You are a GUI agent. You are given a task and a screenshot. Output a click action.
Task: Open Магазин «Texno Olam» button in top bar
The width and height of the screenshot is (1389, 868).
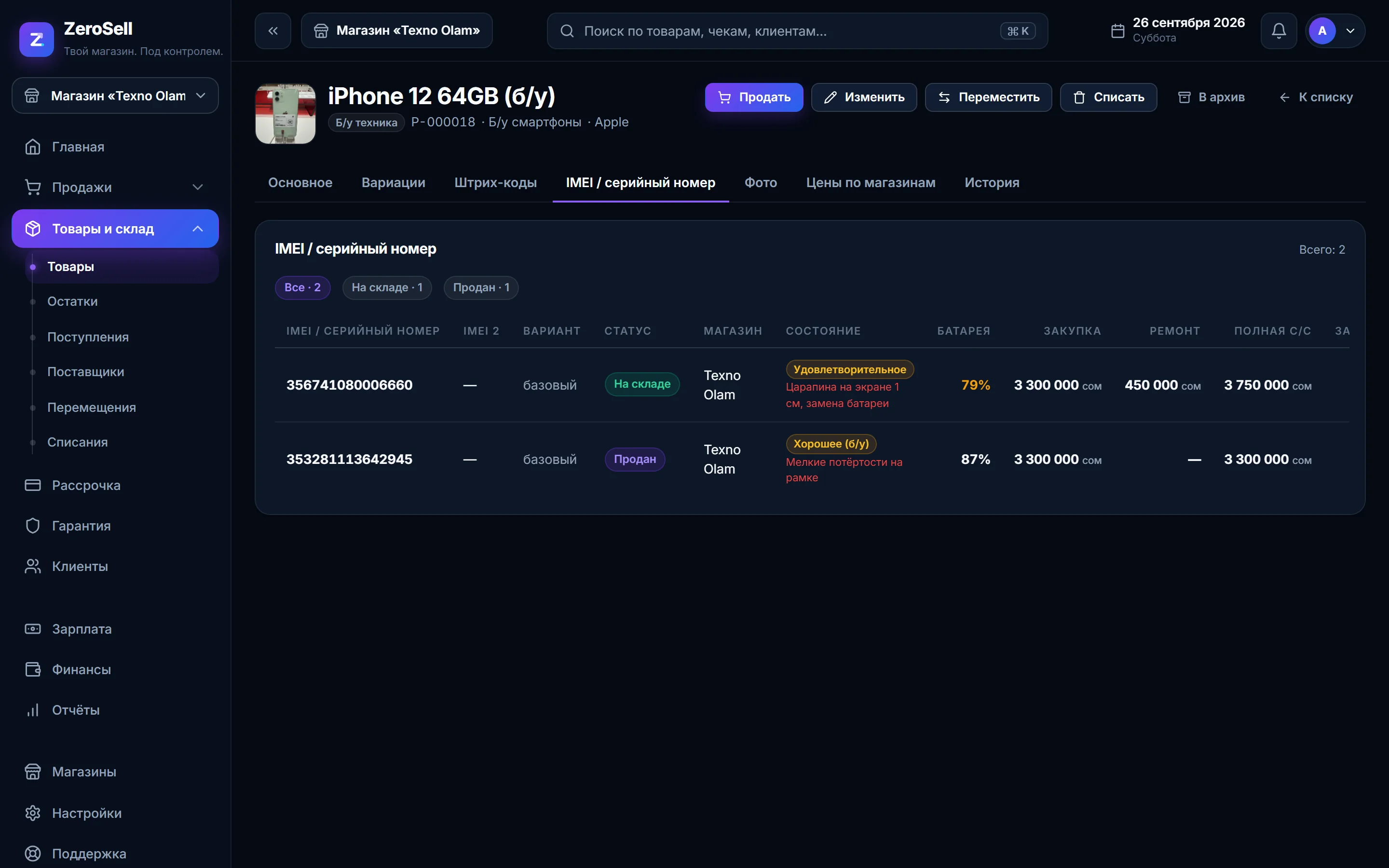pos(396,31)
